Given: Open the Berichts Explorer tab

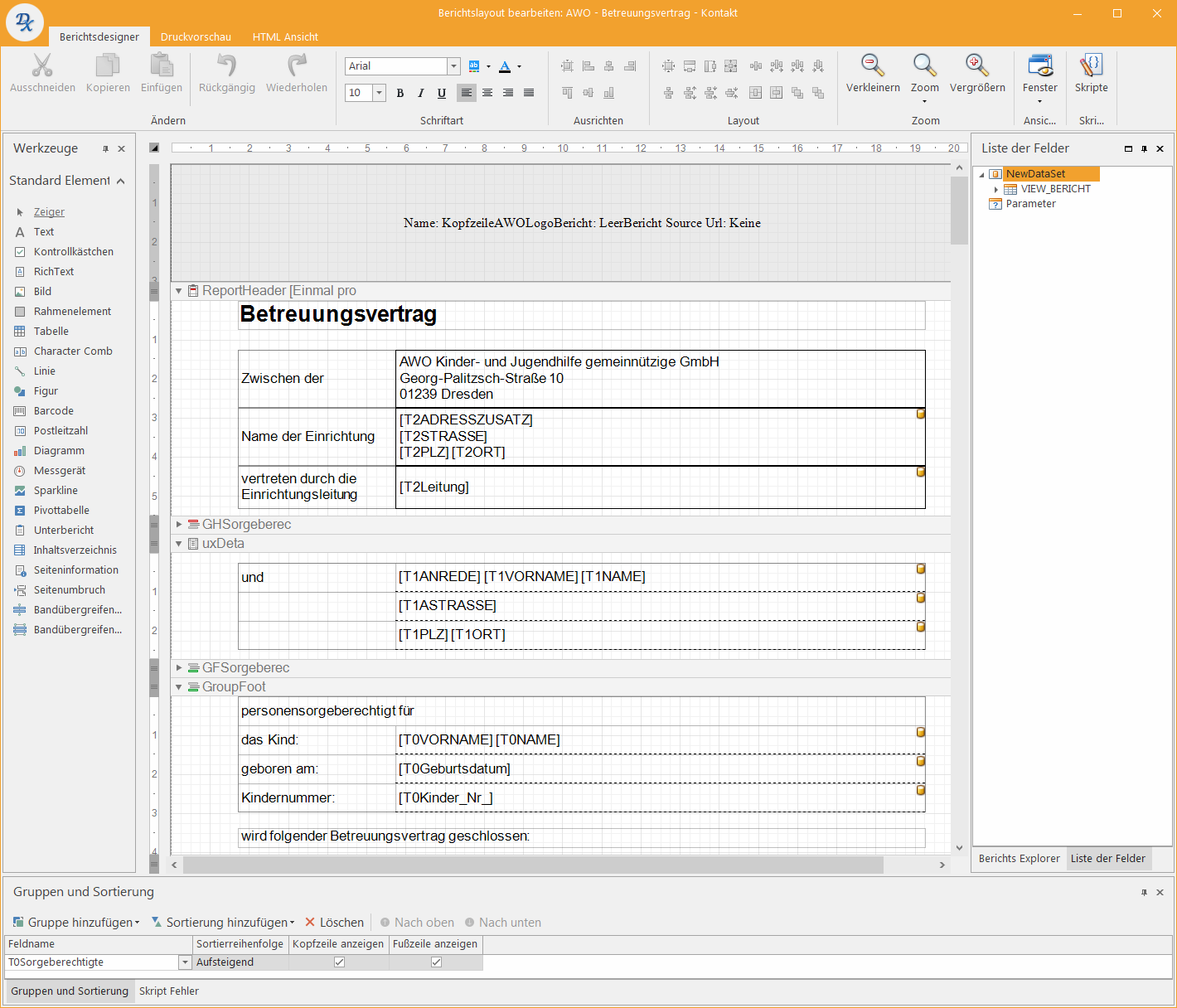Looking at the screenshot, I should (1019, 859).
